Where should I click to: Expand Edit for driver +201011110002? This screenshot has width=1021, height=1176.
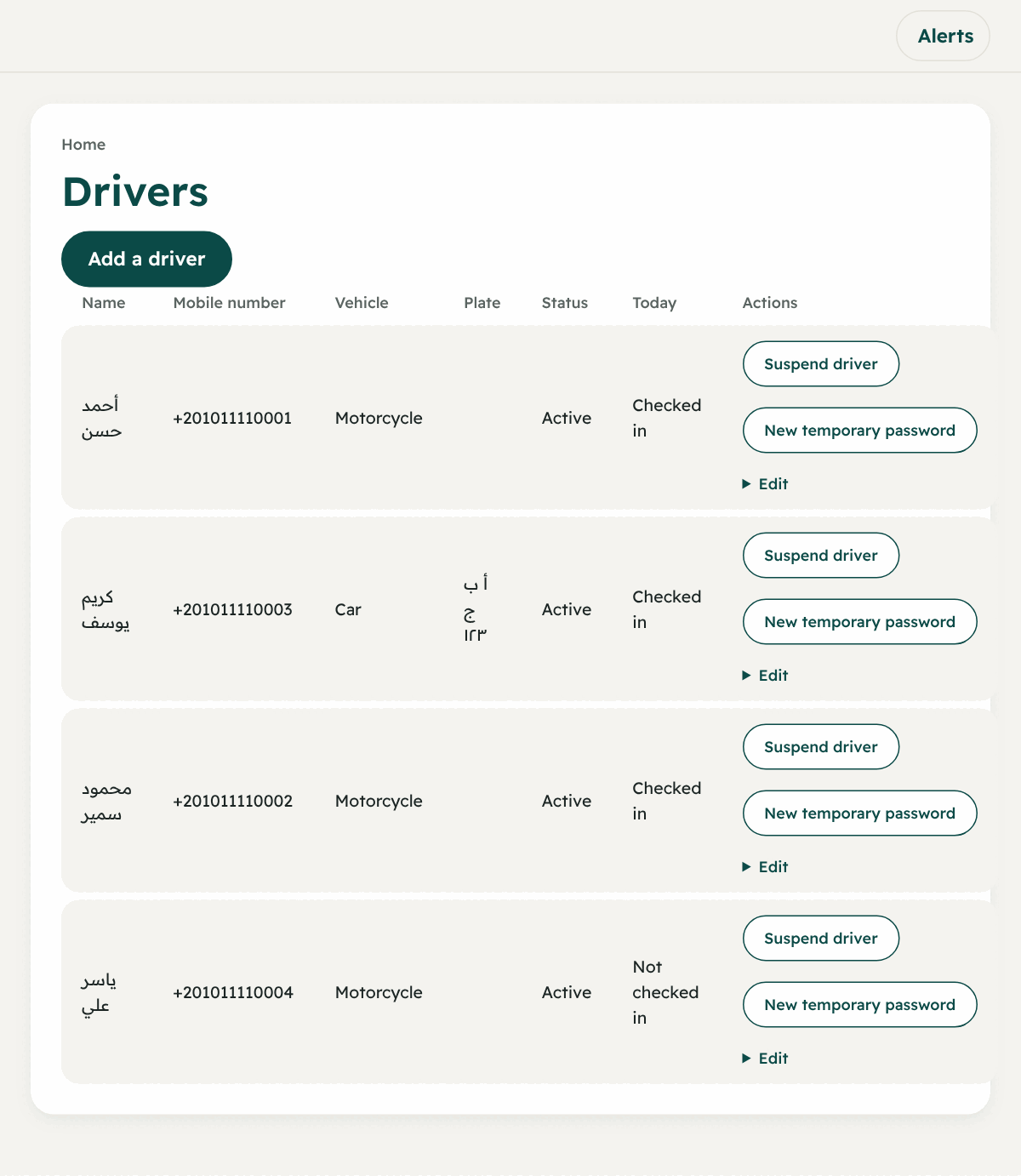pyautogui.click(x=766, y=867)
